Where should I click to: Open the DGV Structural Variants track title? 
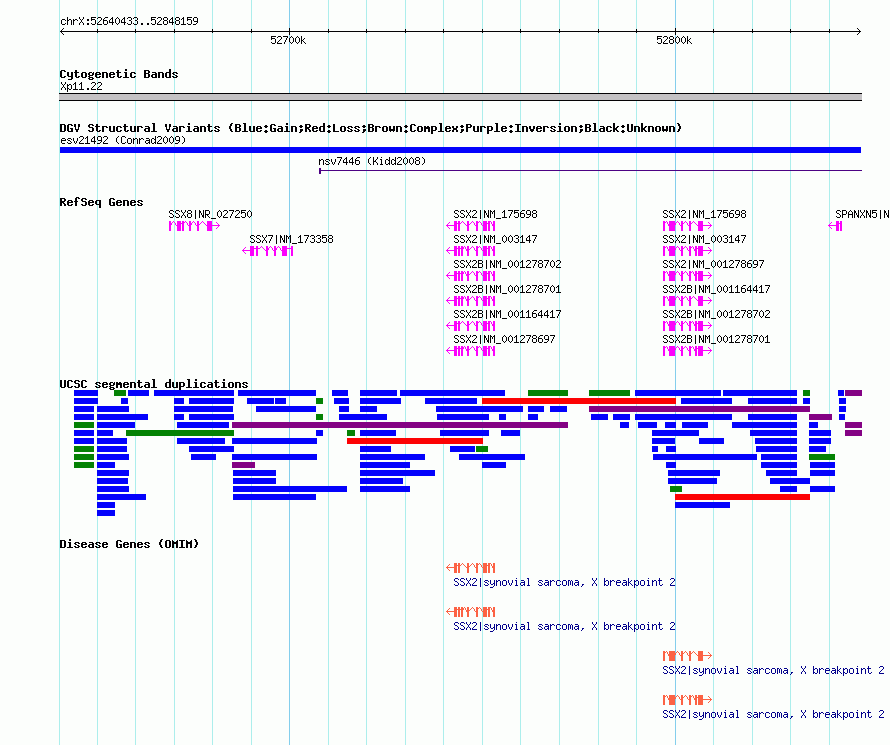371,128
